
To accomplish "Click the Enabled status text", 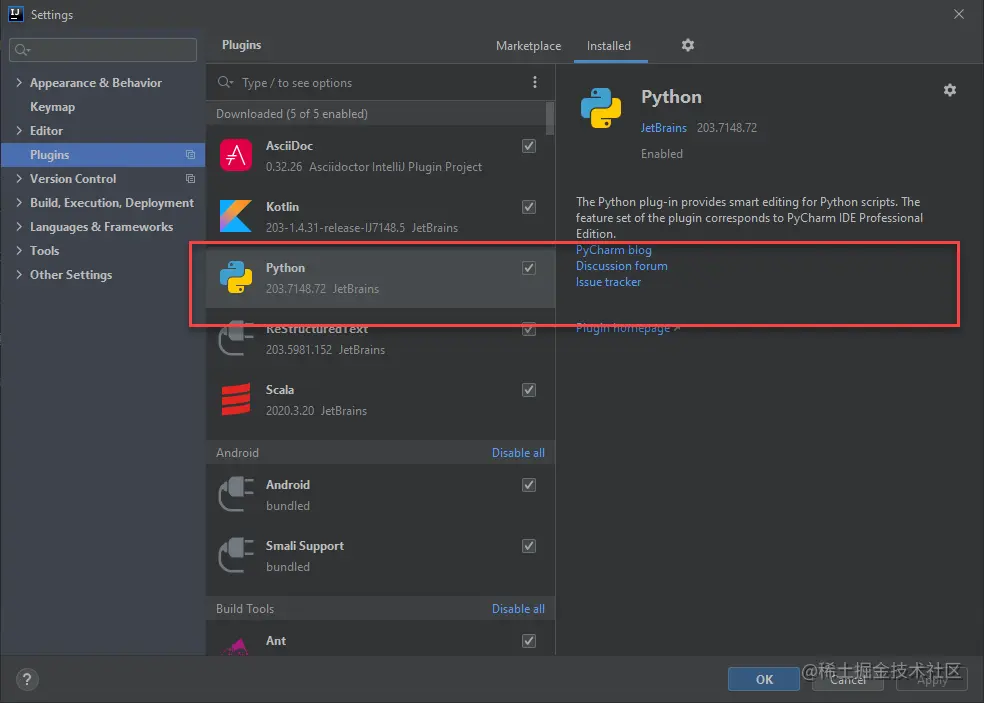I will click(661, 154).
